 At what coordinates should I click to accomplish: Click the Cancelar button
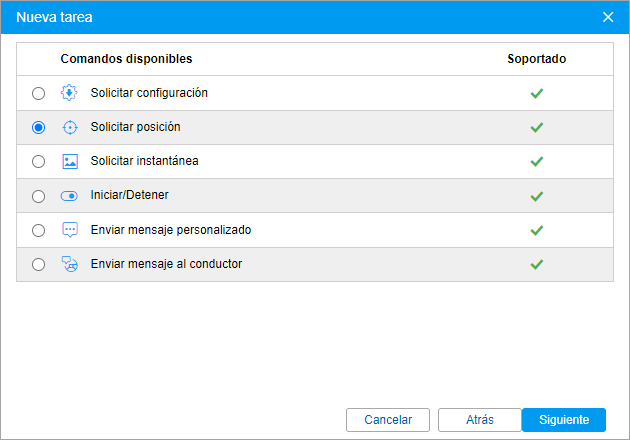[x=388, y=420]
